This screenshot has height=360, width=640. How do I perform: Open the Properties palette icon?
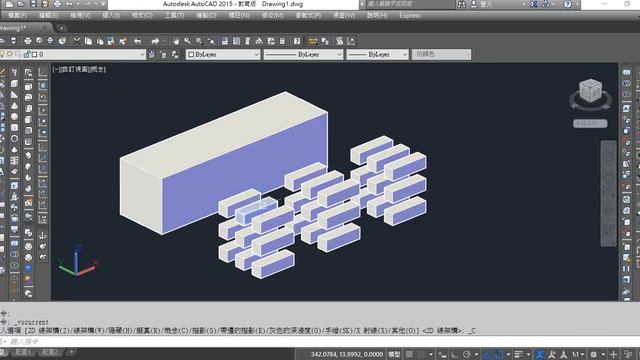click(225, 41)
